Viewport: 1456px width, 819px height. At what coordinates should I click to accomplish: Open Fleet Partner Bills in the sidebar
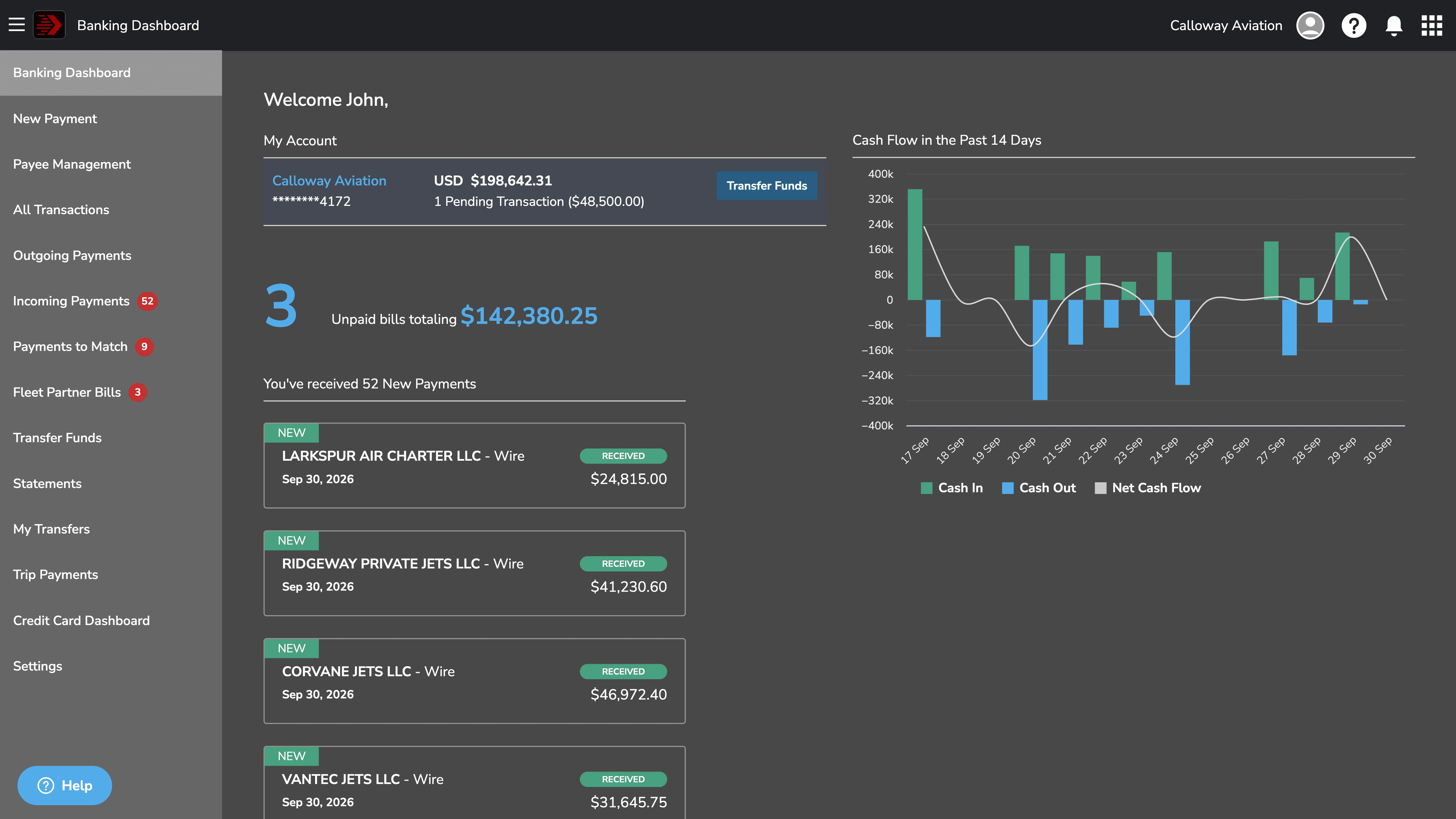(x=111, y=392)
